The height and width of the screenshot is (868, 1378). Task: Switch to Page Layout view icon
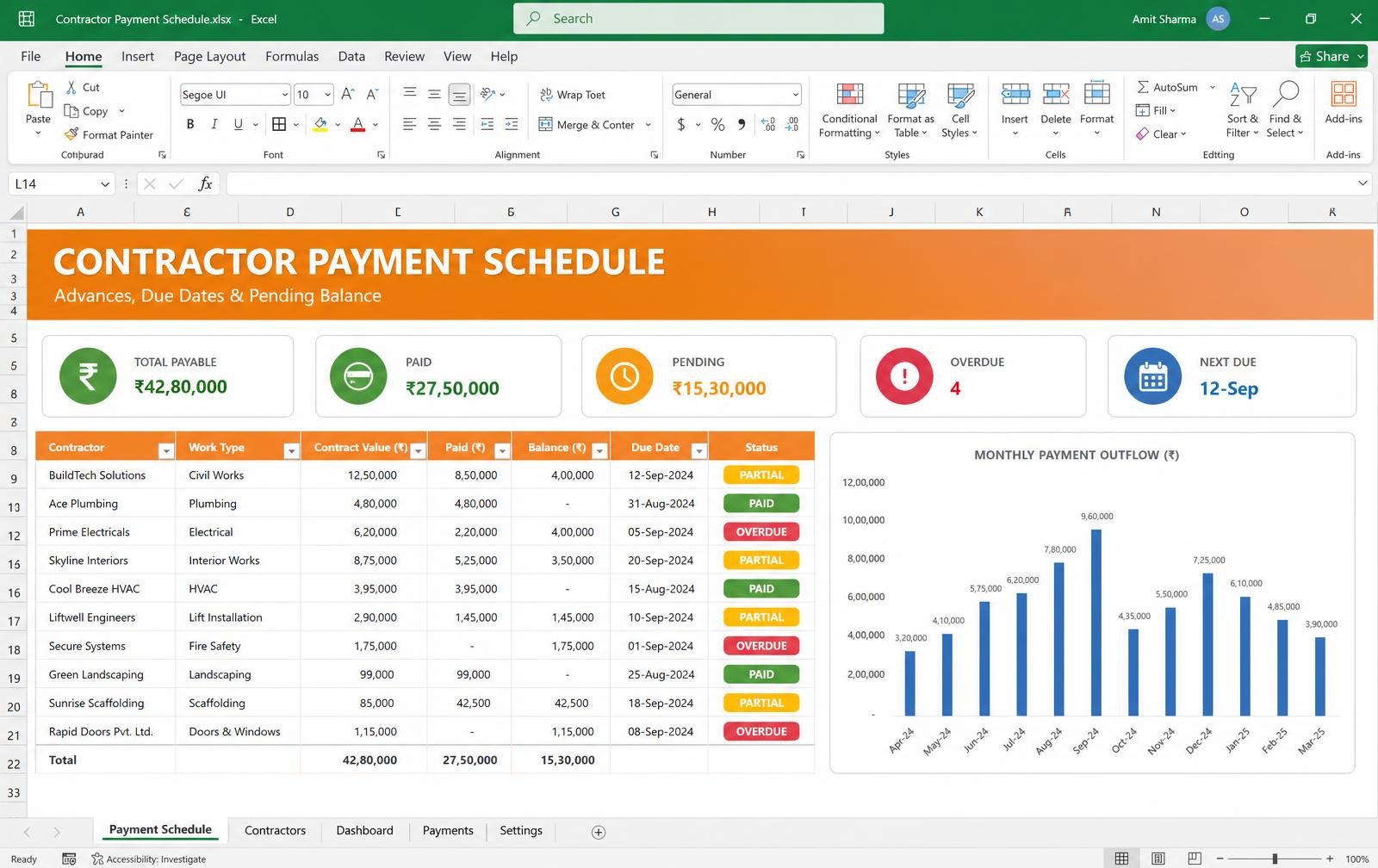click(1158, 859)
